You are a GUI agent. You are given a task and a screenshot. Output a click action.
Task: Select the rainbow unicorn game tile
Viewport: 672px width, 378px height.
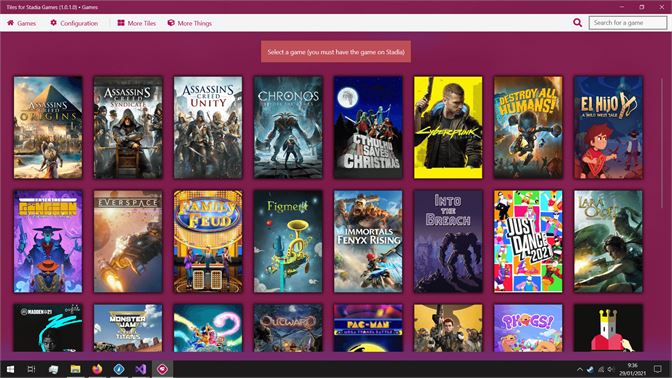click(x=208, y=328)
